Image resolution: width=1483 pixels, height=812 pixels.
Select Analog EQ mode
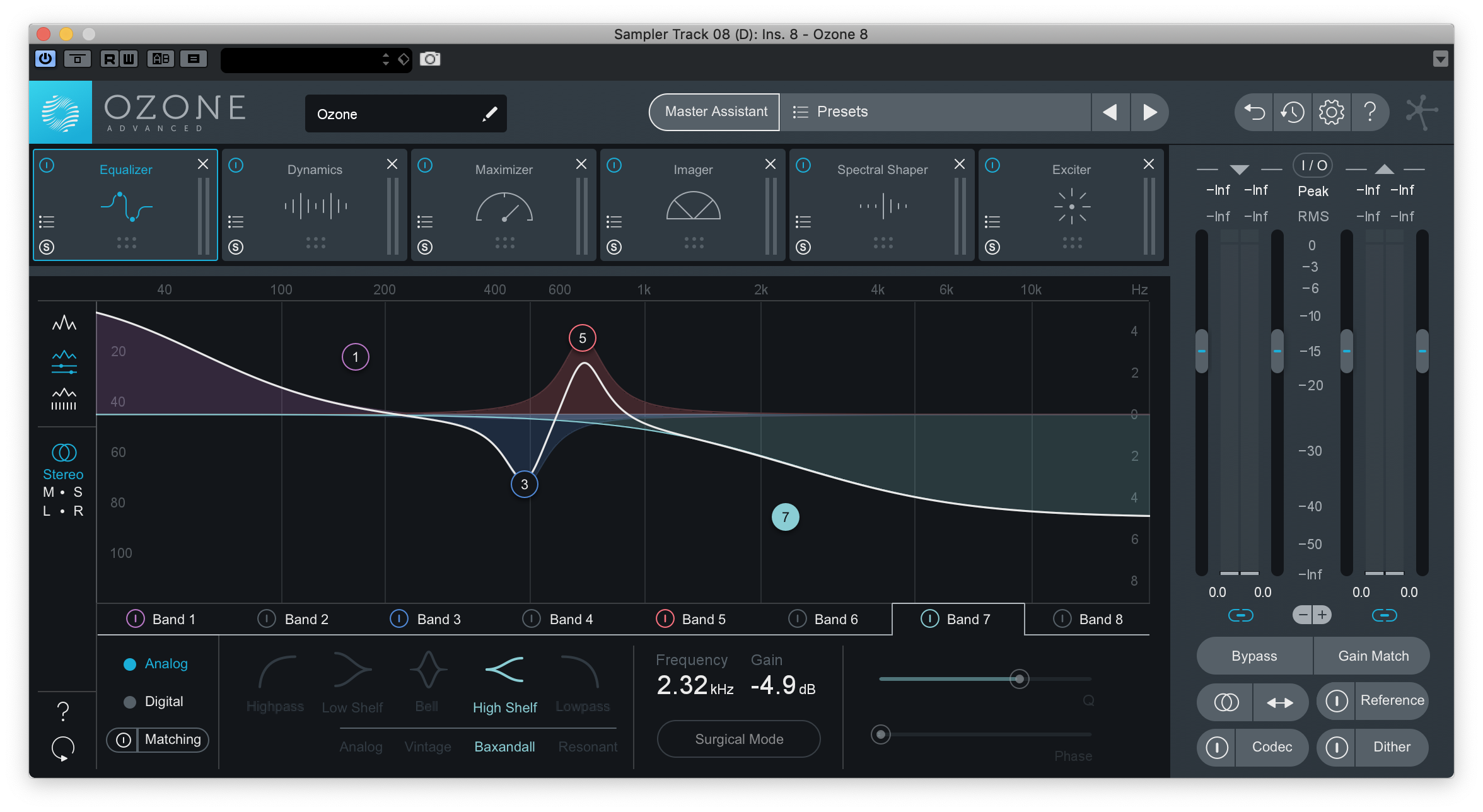tap(156, 664)
